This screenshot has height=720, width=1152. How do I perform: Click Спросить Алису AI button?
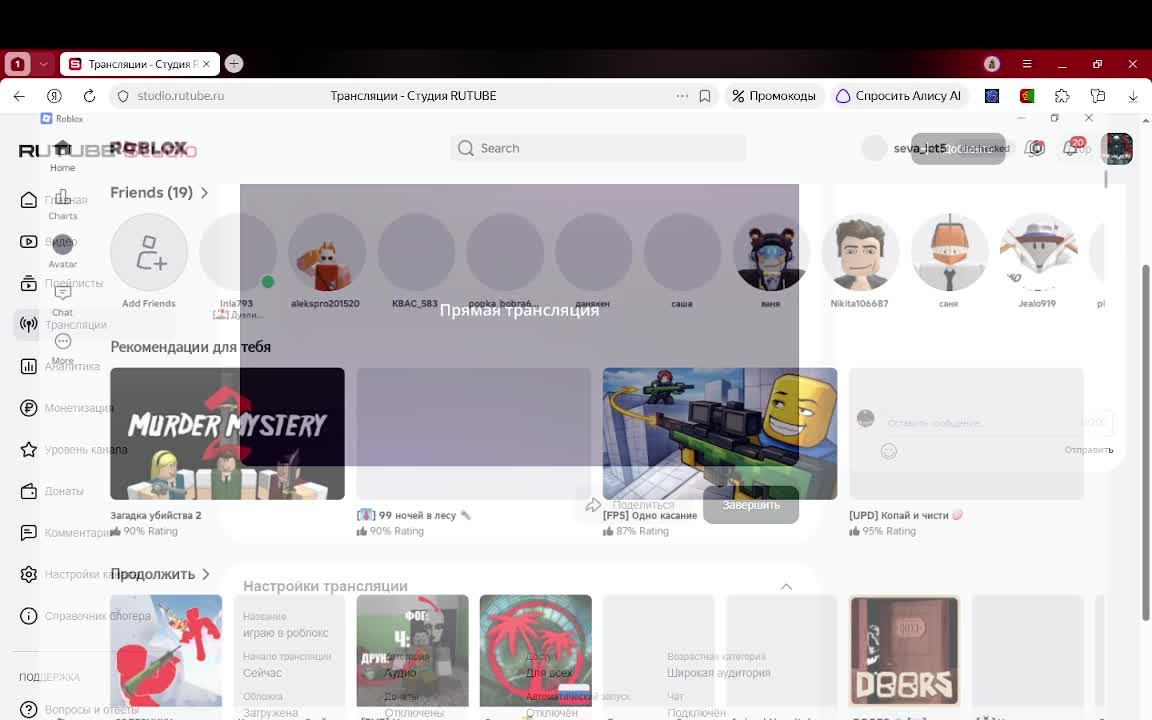point(899,96)
